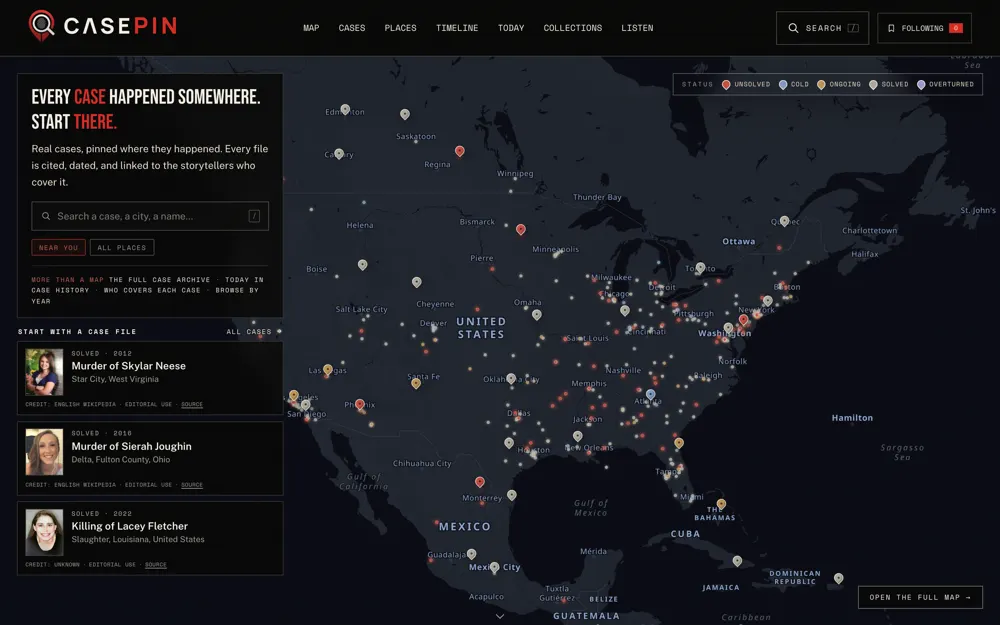The image size is (1000, 625).
Task: Toggle the Solved status filter
Action: 888,84
